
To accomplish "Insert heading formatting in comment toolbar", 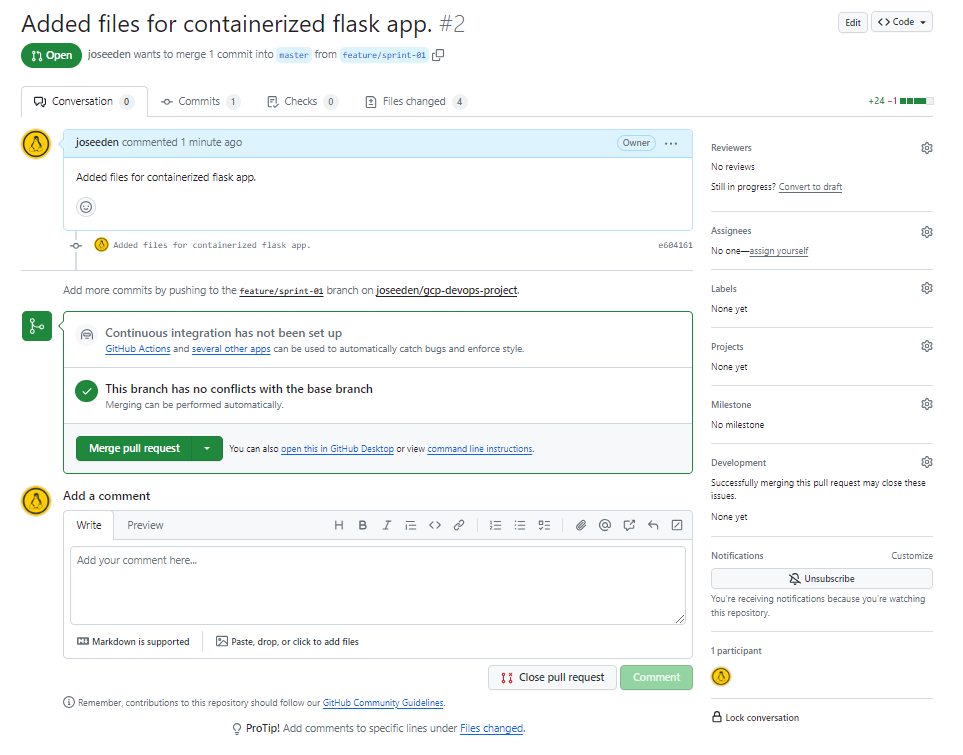I will coord(338,525).
